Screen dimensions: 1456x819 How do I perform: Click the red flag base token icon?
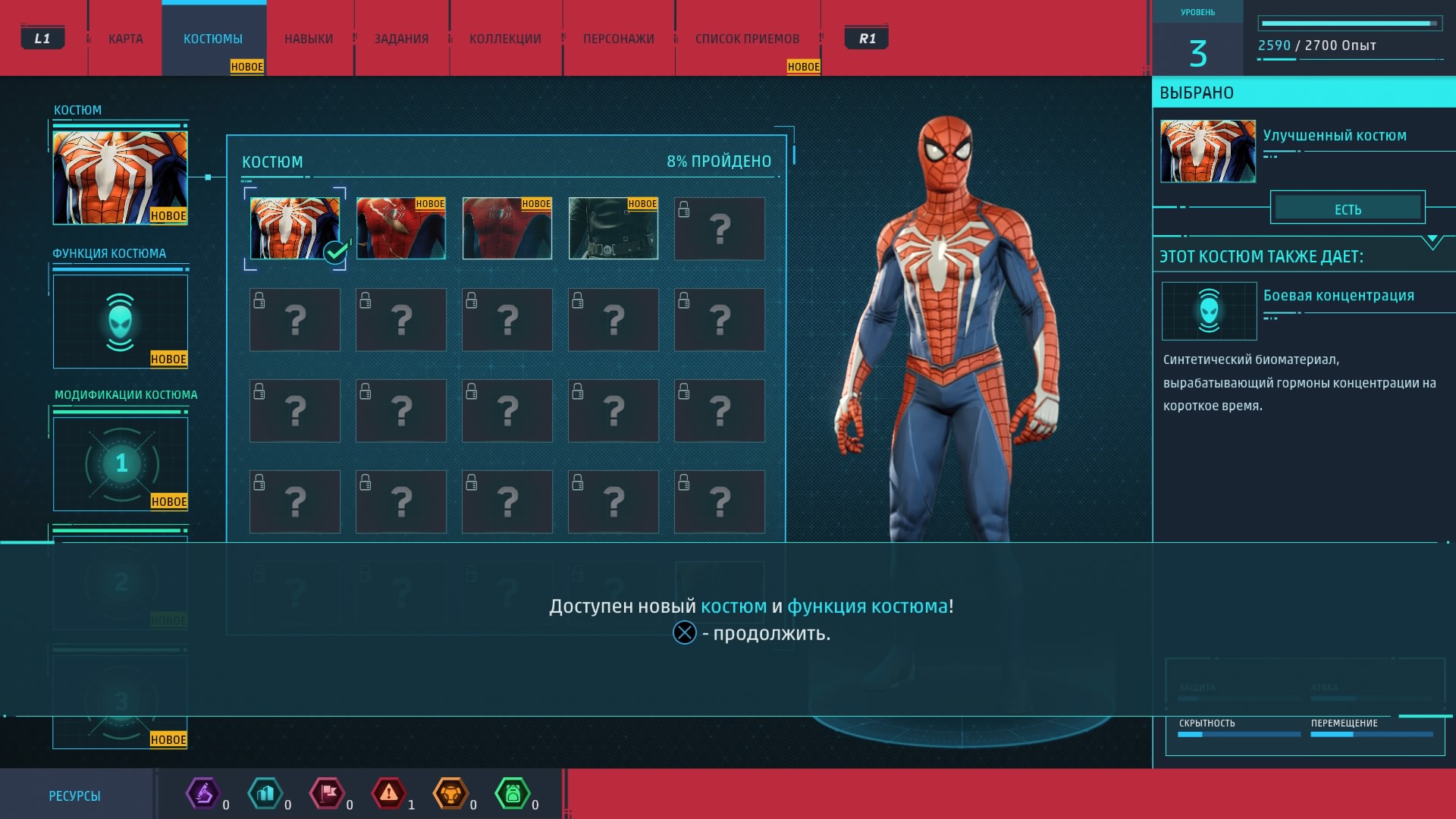point(327,794)
